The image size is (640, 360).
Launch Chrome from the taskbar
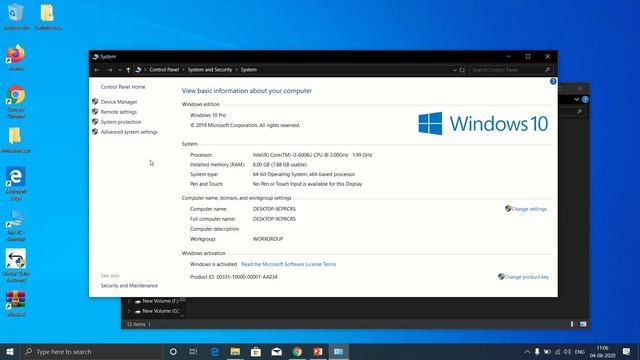(297, 351)
